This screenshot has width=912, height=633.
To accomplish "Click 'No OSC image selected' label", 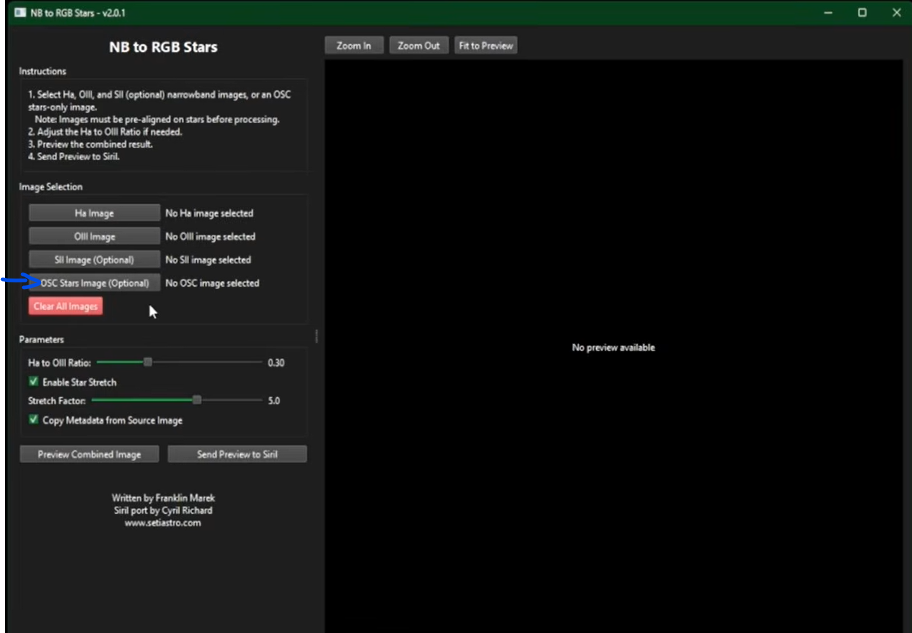I will (212, 283).
